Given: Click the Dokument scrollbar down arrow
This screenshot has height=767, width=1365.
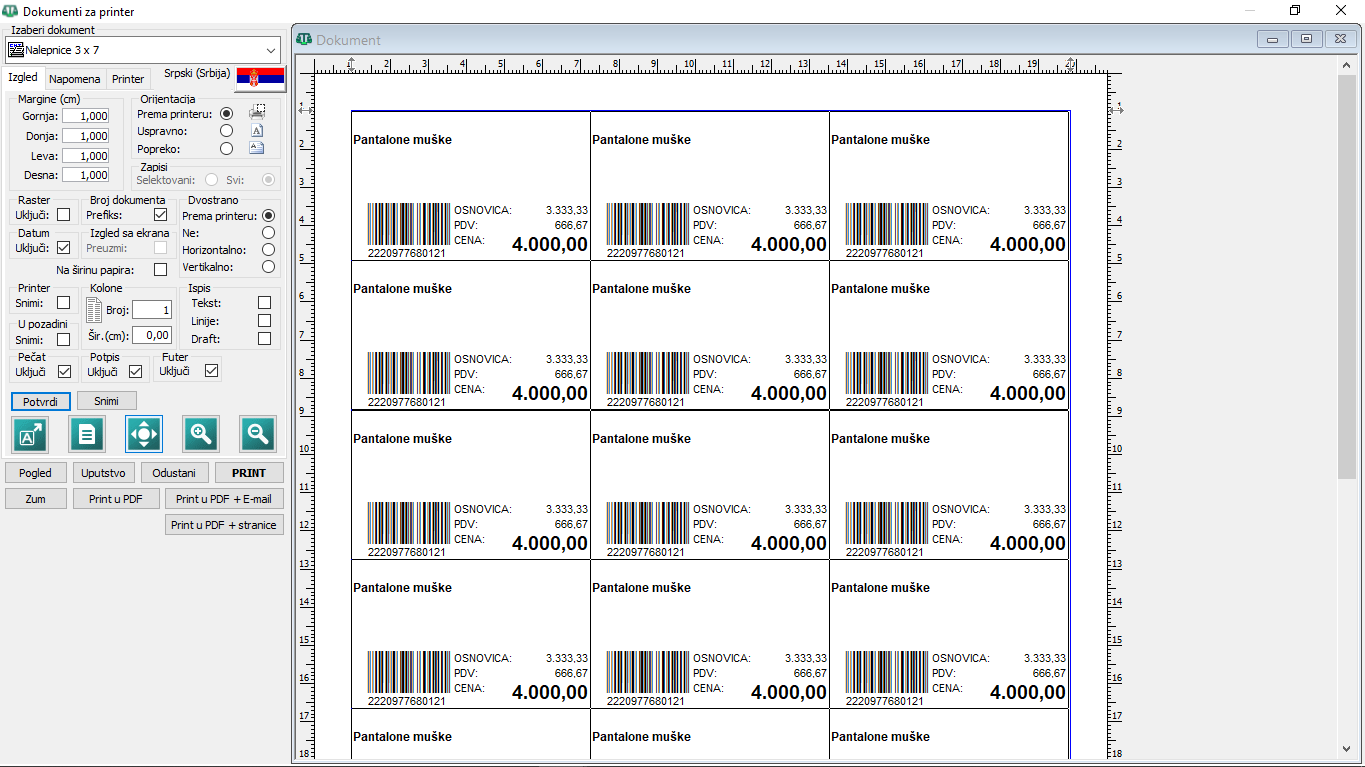Looking at the screenshot, I should click(1347, 748).
